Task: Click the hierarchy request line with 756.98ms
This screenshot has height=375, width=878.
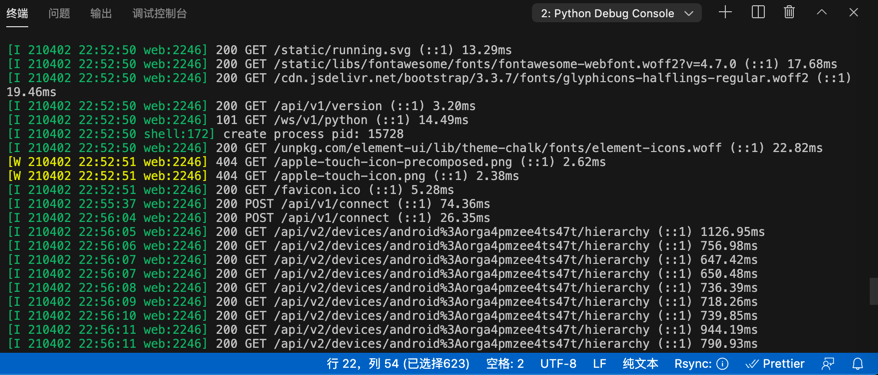Action: pos(382,246)
